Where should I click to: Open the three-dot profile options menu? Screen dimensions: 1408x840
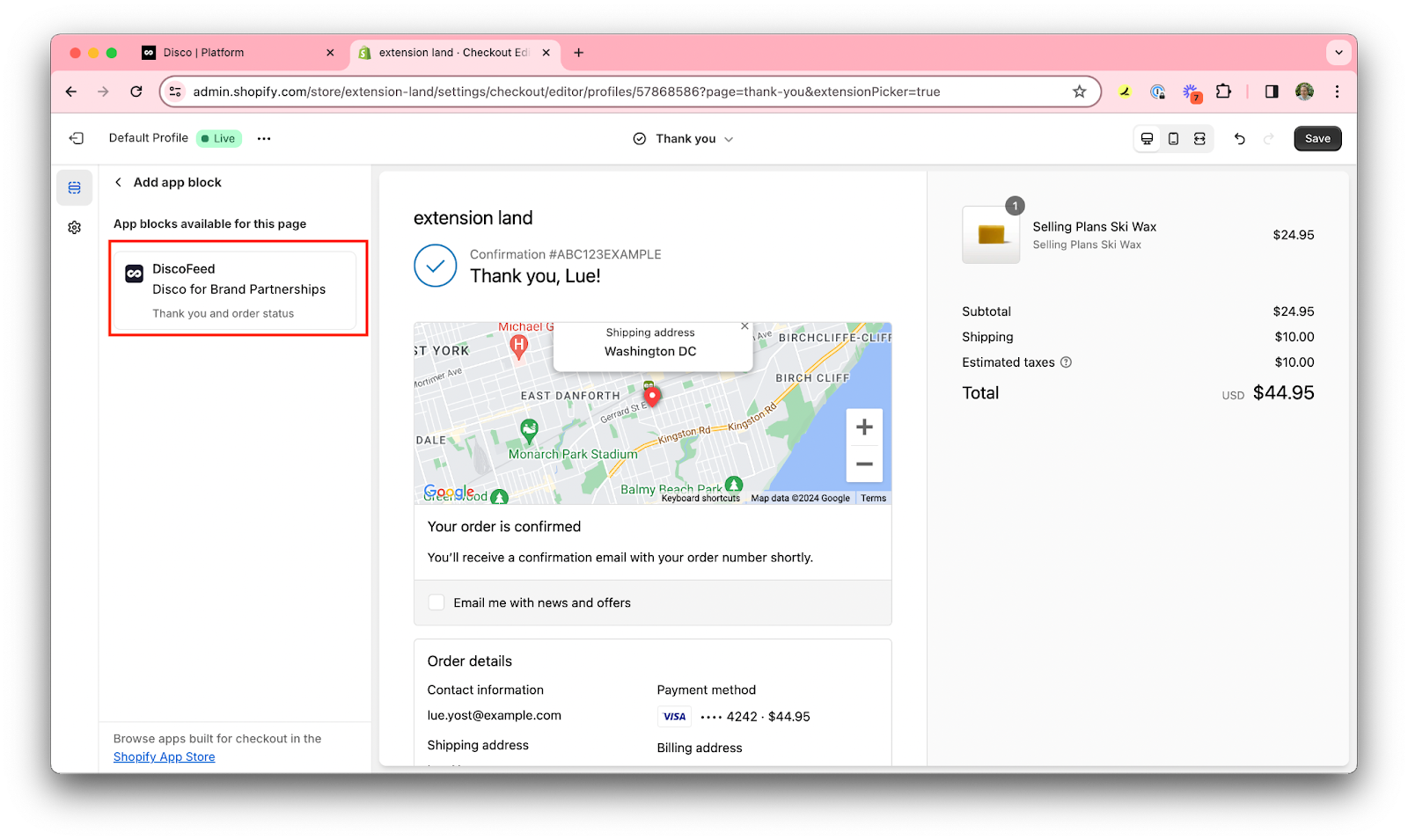click(x=264, y=138)
